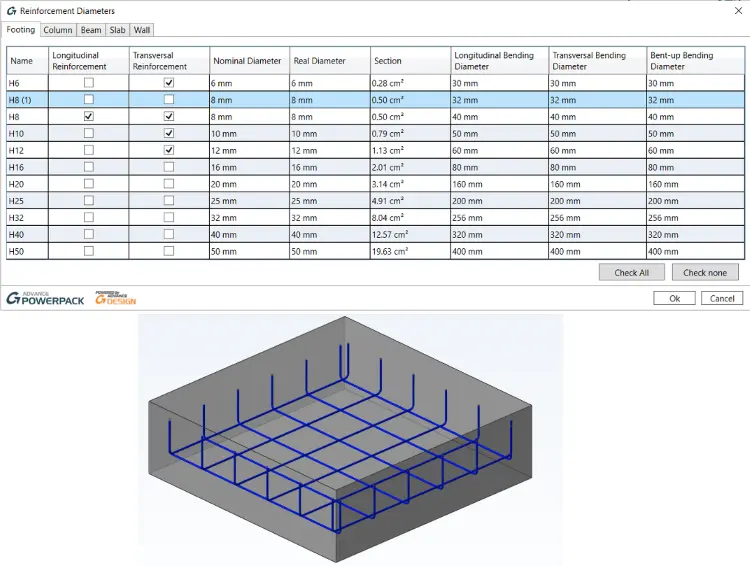The height and width of the screenshot is (566, 750).
Task: Uncheck Longitudinal Reinforcement for H8
Action: pyautogui.click(x=88, y=116)
